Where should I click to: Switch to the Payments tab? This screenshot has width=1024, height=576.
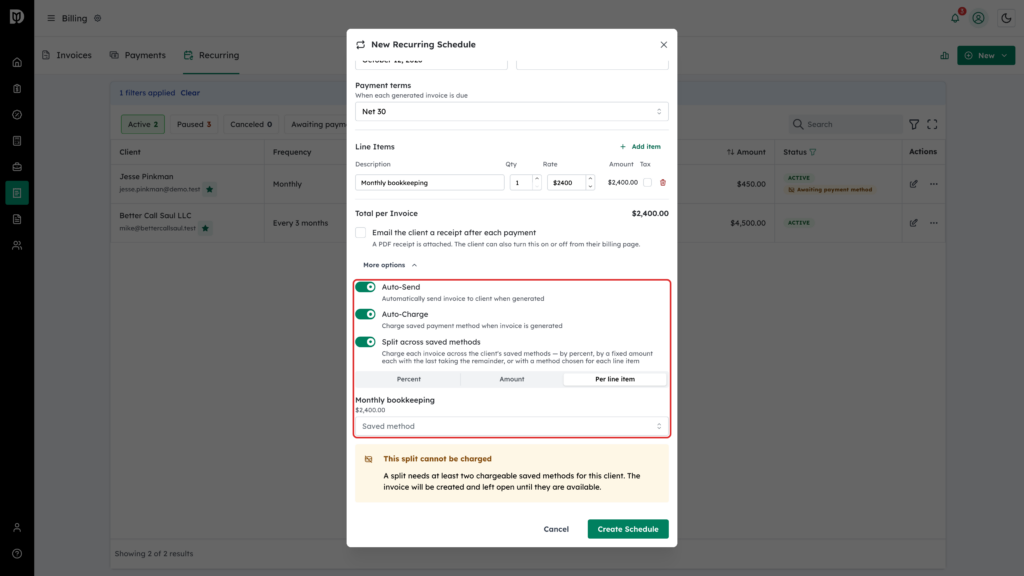[x=138, y=56]
